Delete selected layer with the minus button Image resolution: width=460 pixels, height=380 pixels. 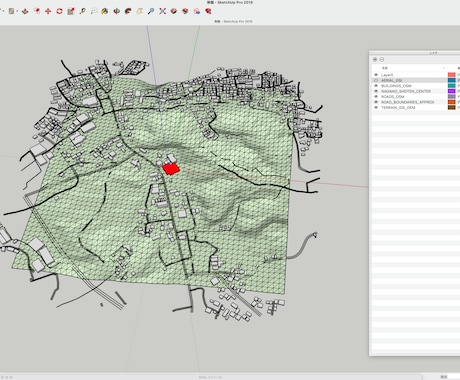click(x=382, y=59)
